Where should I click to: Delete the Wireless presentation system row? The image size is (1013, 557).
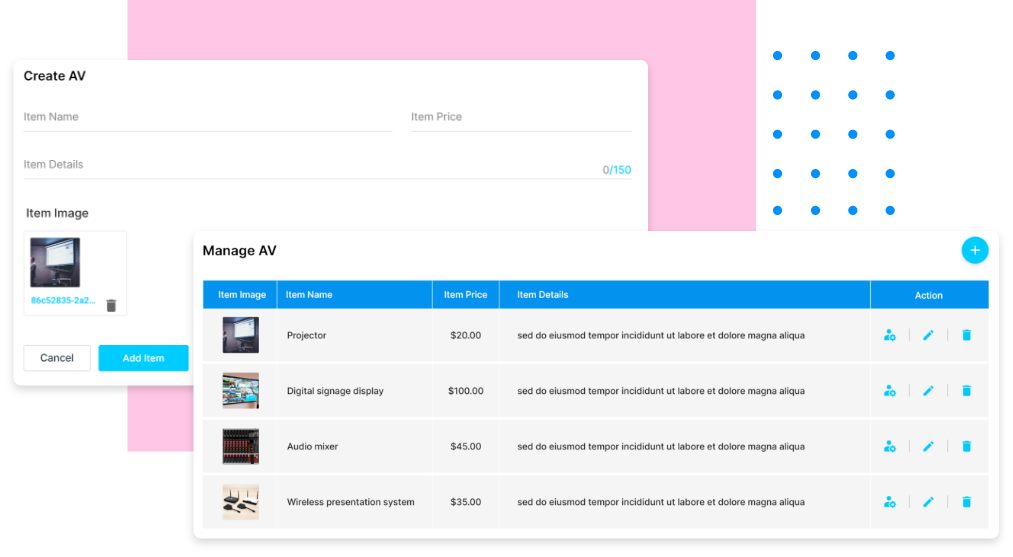coord(966,502)
